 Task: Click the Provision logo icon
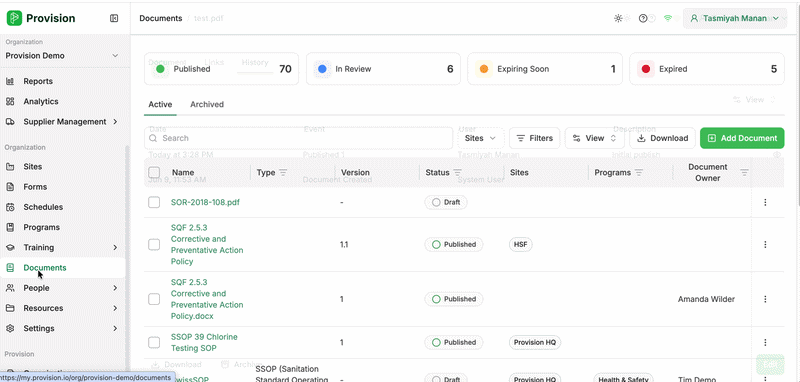point(14,18)
